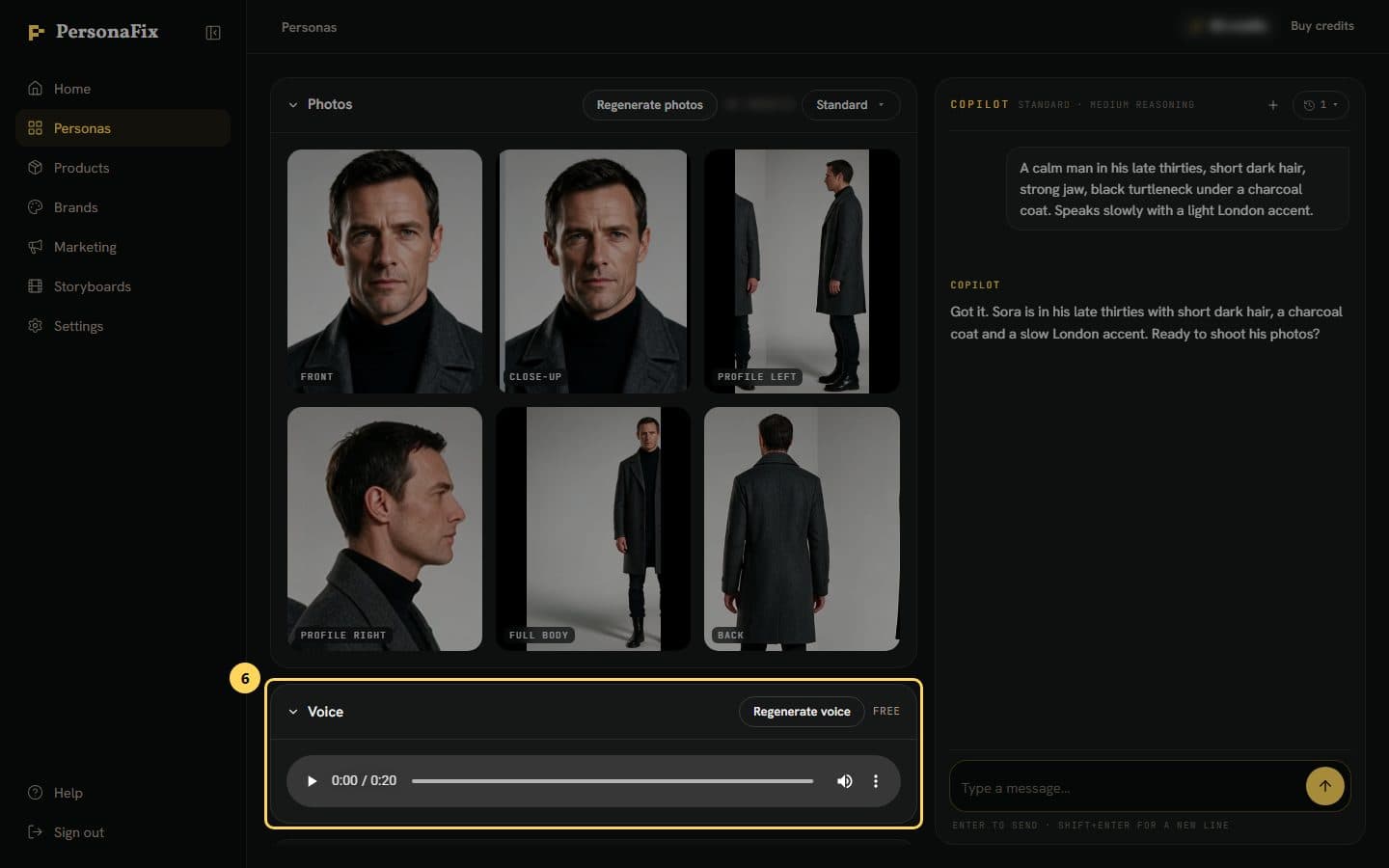Click Buy credits link
The image size is (1389, 868).
[x=1322, y=26]
